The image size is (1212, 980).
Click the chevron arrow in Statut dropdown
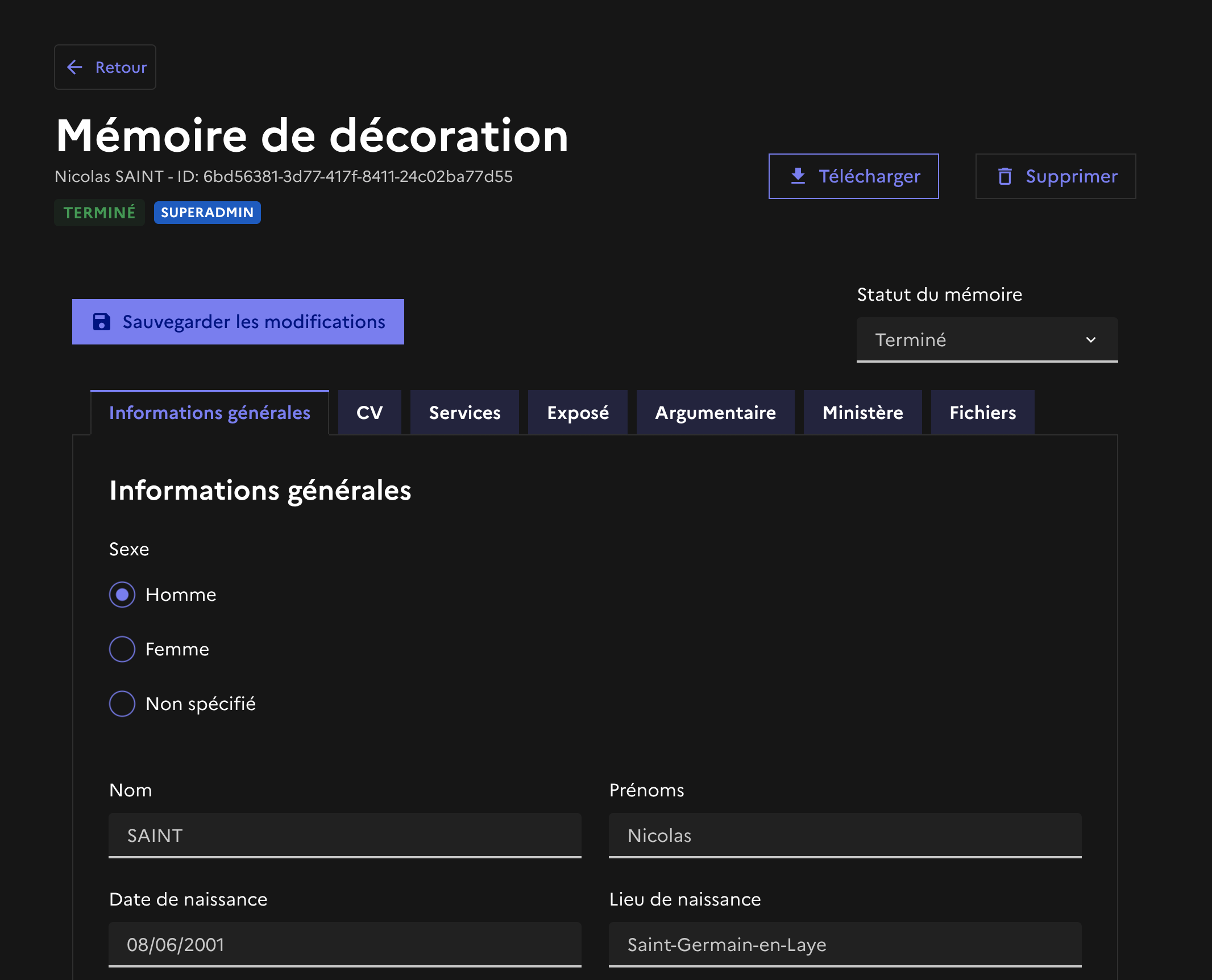coord(1090,340)
